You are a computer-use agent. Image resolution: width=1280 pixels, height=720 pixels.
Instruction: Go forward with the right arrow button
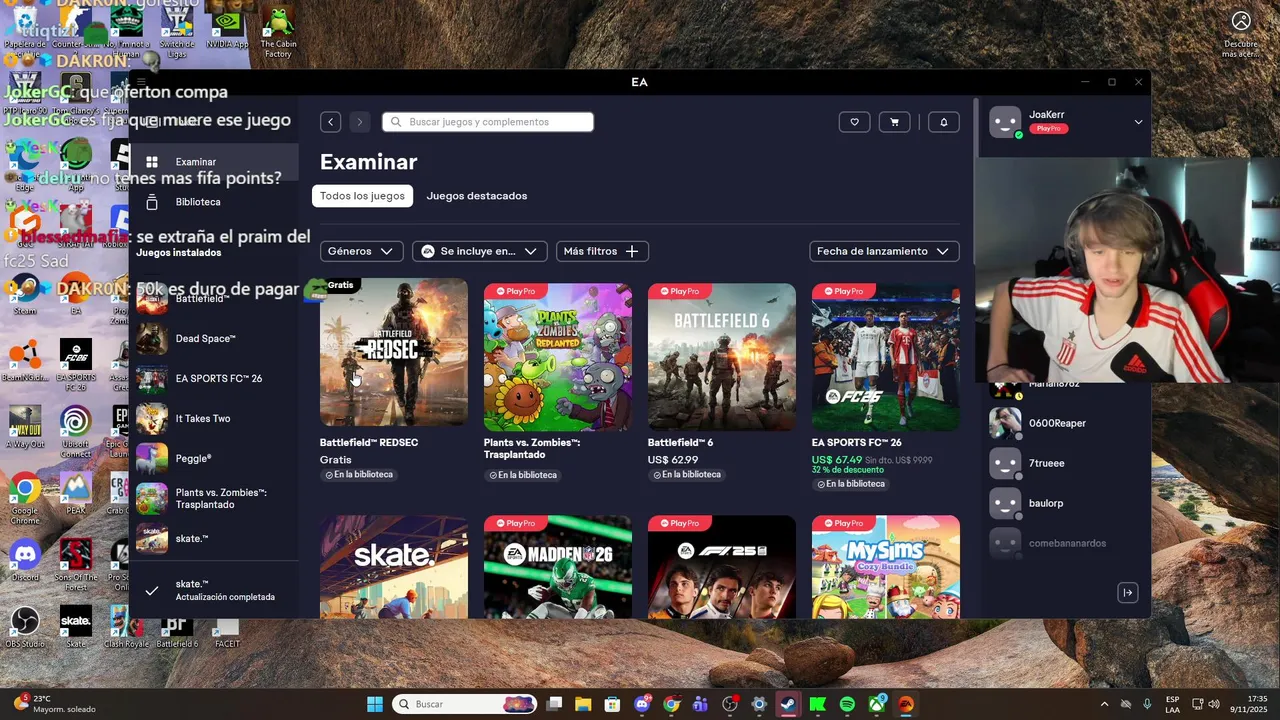(360, 122)
